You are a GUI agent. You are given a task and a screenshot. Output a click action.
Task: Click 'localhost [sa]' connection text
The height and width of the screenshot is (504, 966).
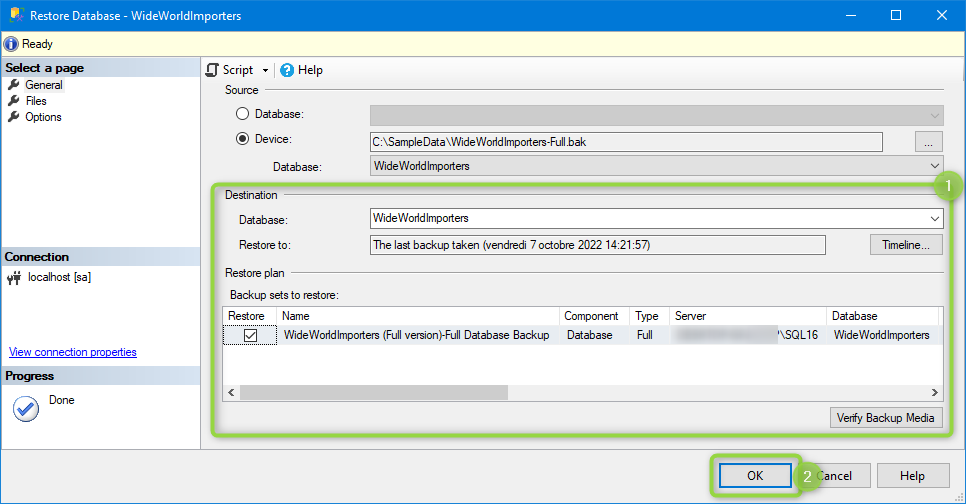(59, 277)
